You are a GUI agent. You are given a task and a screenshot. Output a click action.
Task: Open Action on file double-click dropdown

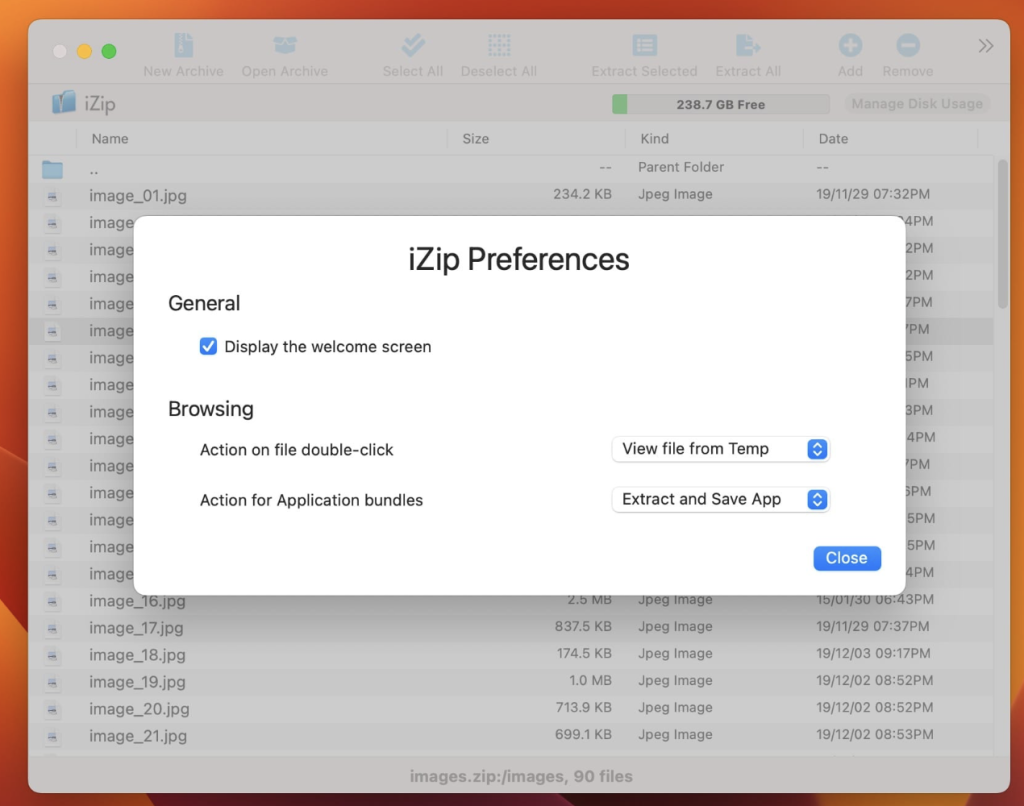tap(720, 449)
